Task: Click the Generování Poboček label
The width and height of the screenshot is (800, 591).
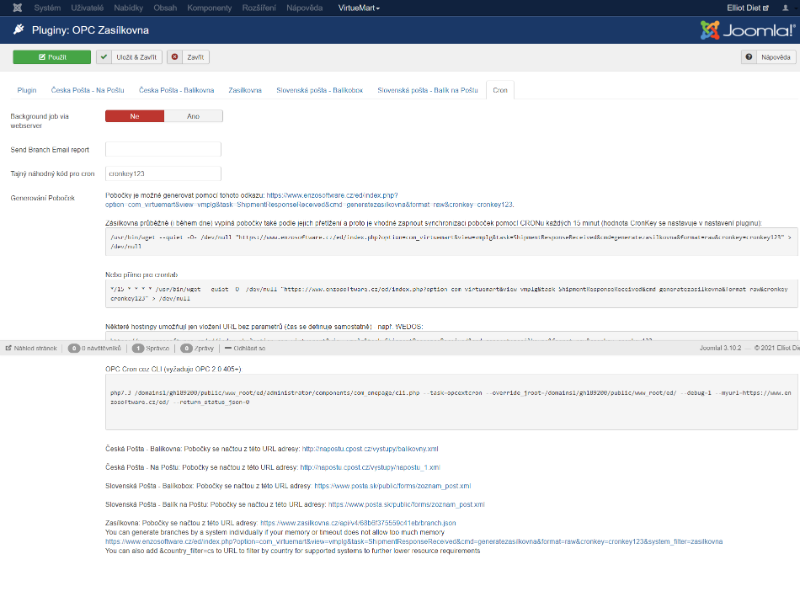Action: click(x=43, y=198)
